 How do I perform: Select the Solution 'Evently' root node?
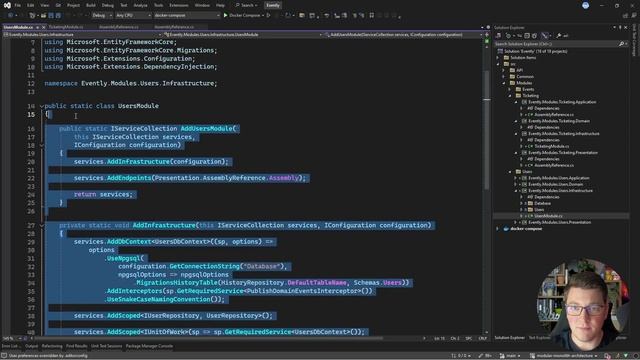point(532,51)
